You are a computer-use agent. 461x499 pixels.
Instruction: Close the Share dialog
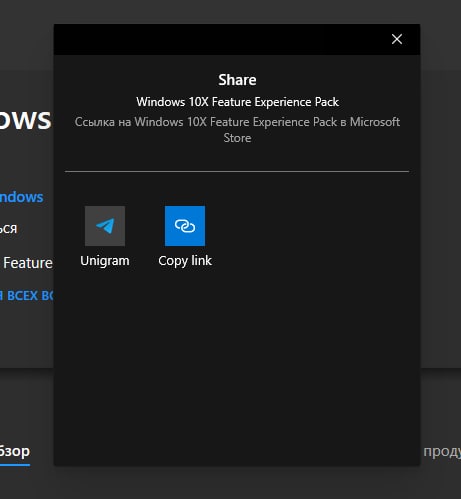(397, 39)
